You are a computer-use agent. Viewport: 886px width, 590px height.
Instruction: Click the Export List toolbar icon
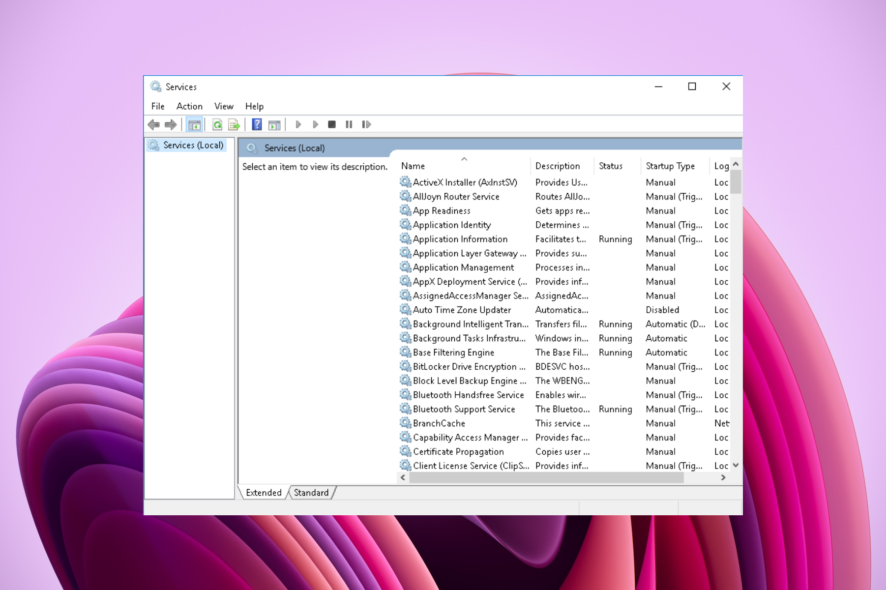(234, 124)
